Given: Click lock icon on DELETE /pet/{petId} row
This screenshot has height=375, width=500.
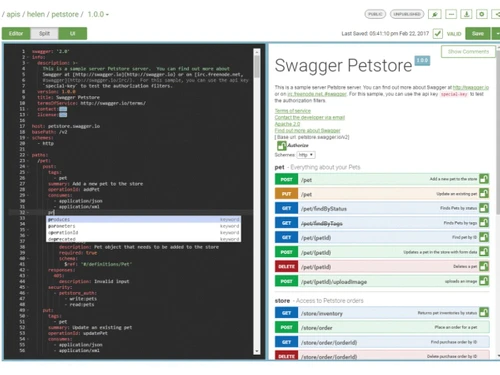Looking at the screenshot, I should point(484,266).
